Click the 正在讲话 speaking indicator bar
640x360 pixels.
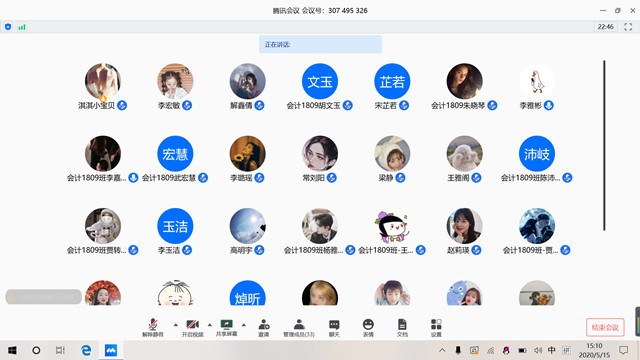tap(320, 44)
